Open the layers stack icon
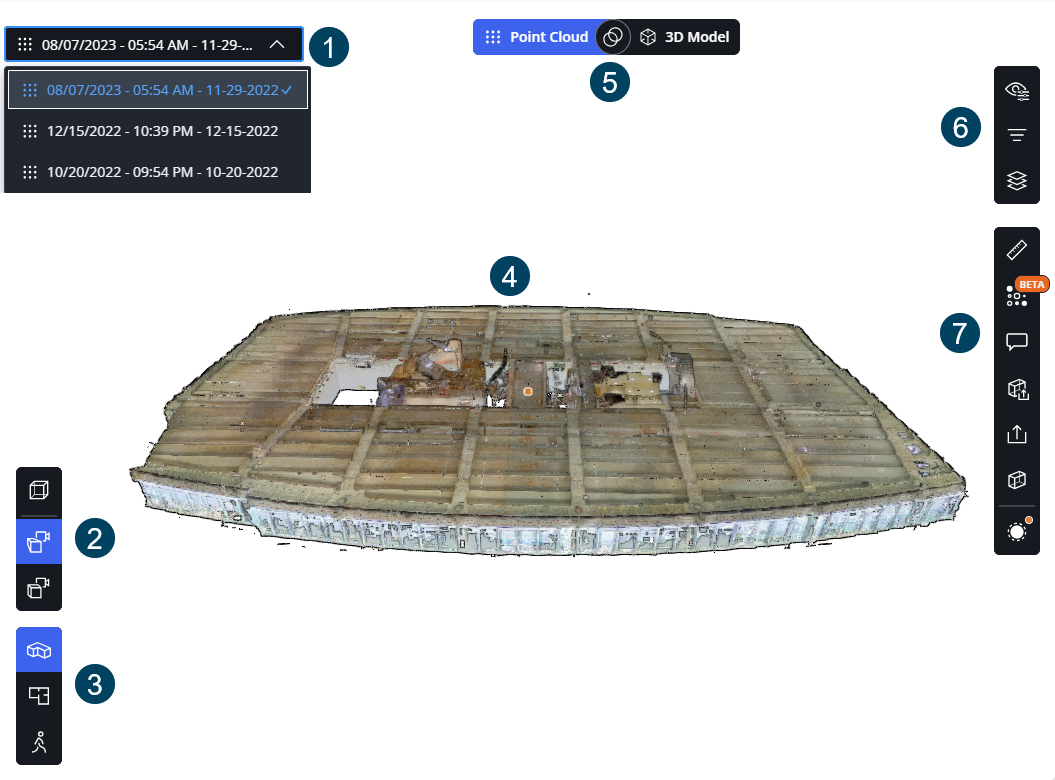The height and width of the screenshot is (780, 1055). [x=1017, y=180]
